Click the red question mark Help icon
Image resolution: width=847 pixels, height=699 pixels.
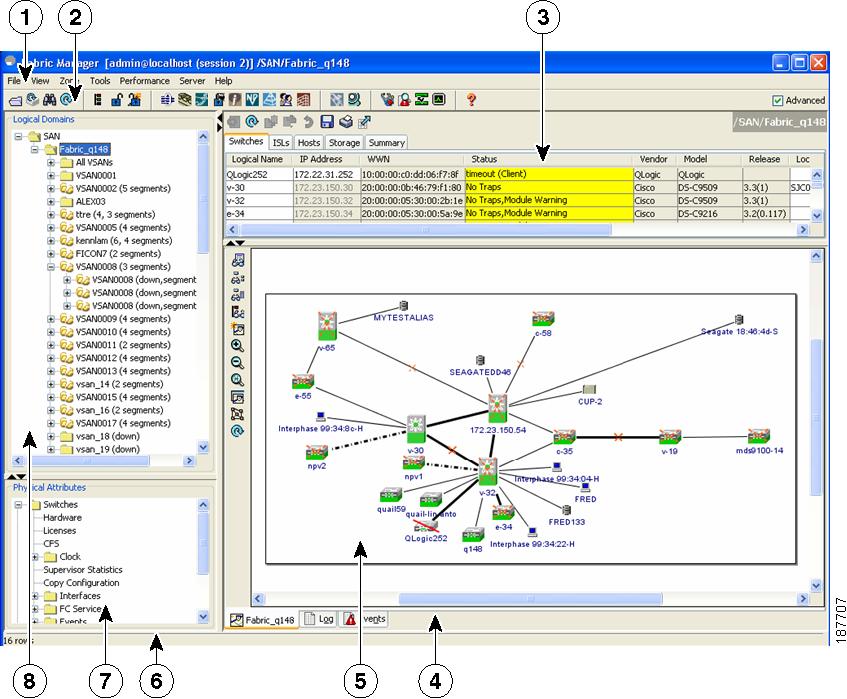[472, 99]
